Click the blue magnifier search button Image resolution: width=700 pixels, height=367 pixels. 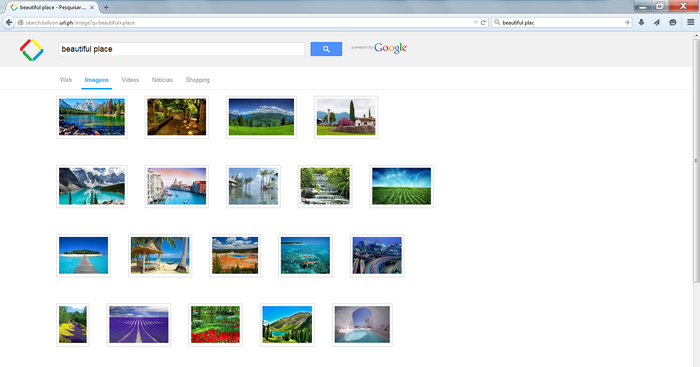coord(326,49)
